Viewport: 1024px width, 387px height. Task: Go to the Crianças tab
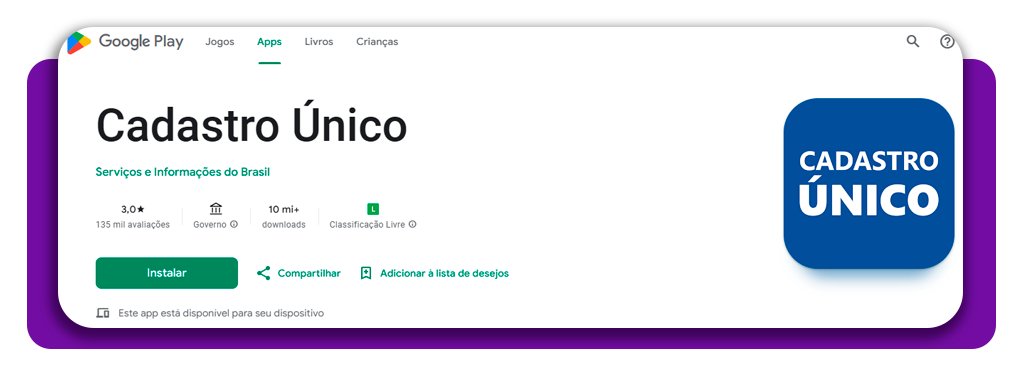[x=377, y=42]
